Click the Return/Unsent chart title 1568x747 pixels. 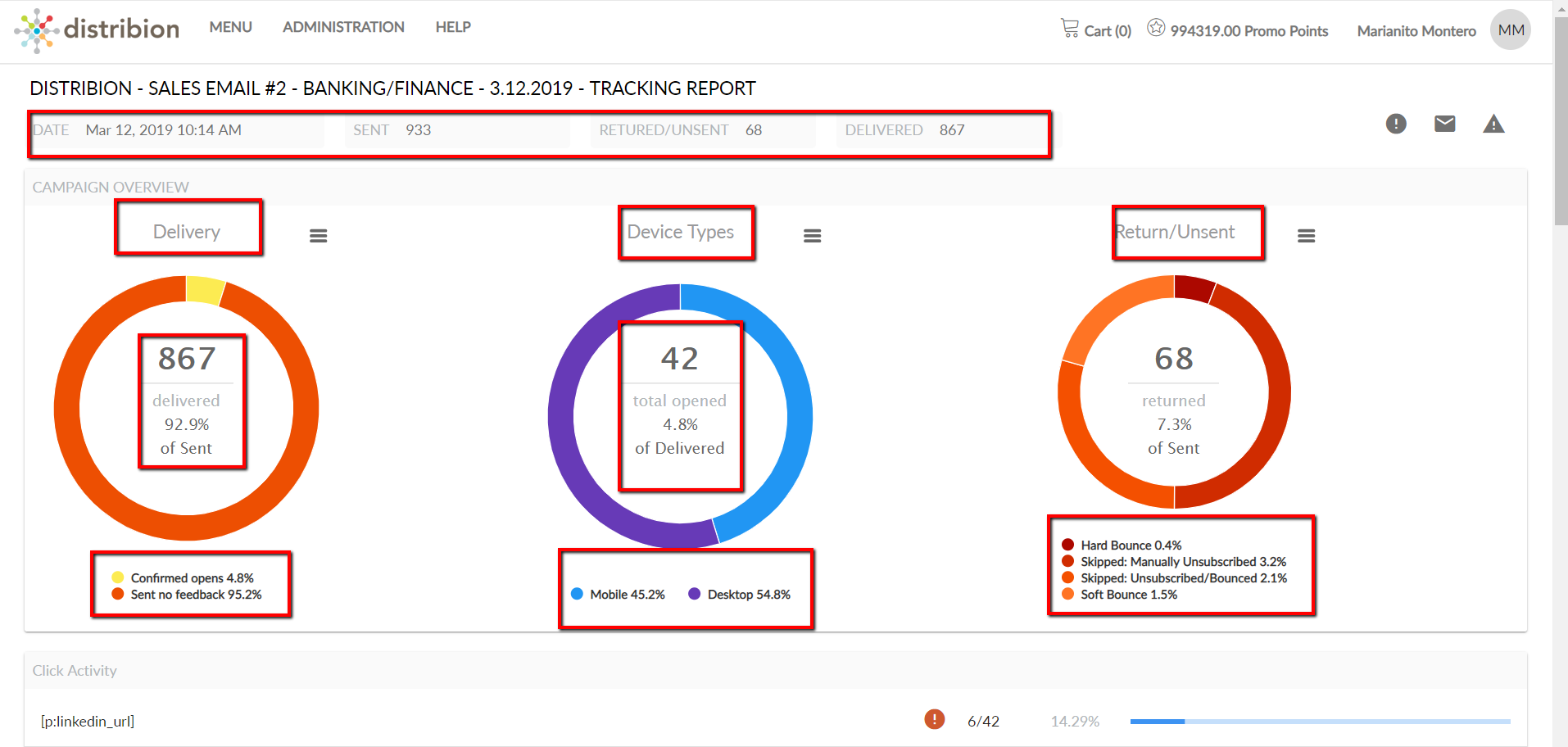[1175, 232]
